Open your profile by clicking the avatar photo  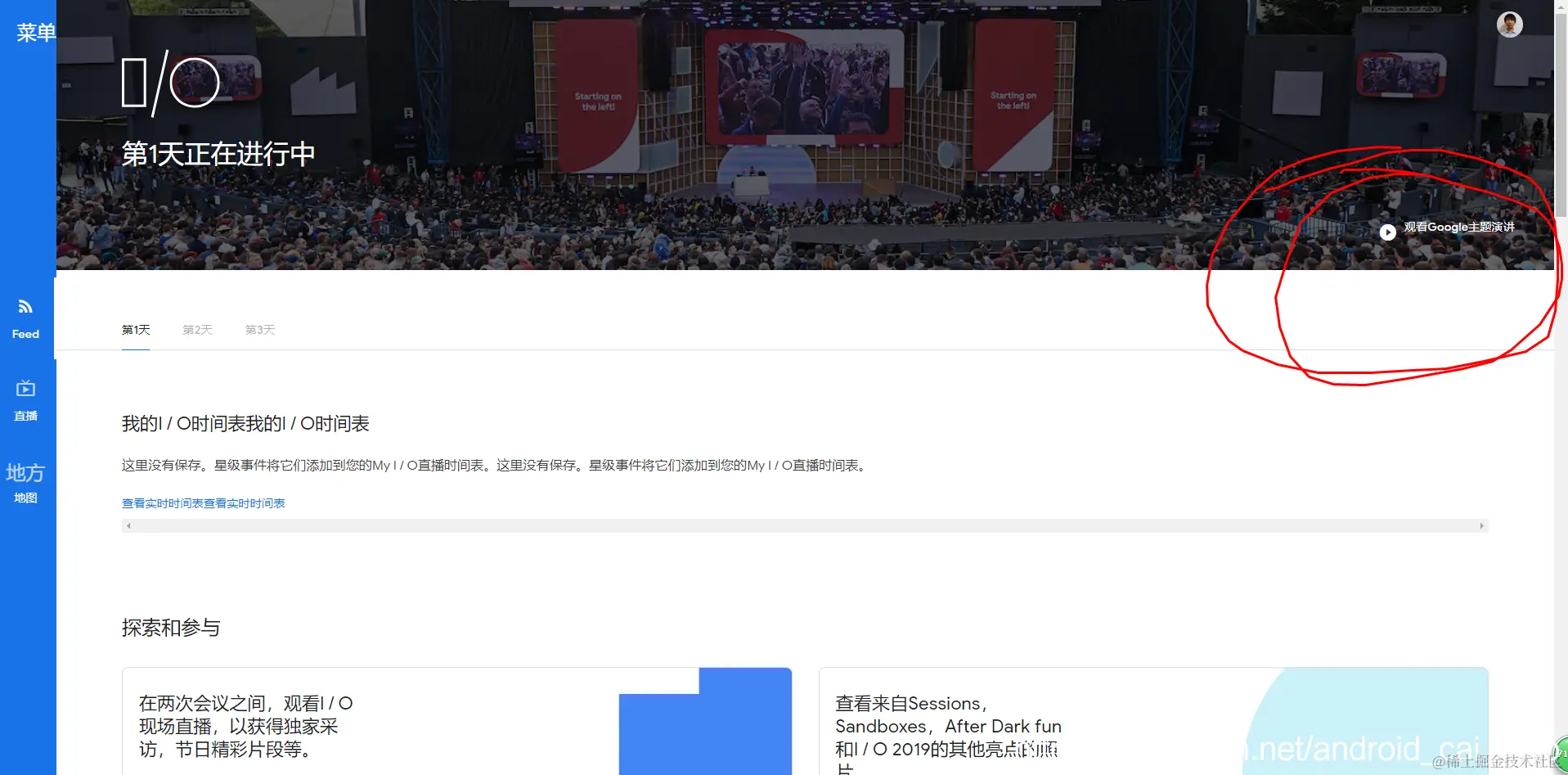pyautogui.click(x=1509, y=24)
